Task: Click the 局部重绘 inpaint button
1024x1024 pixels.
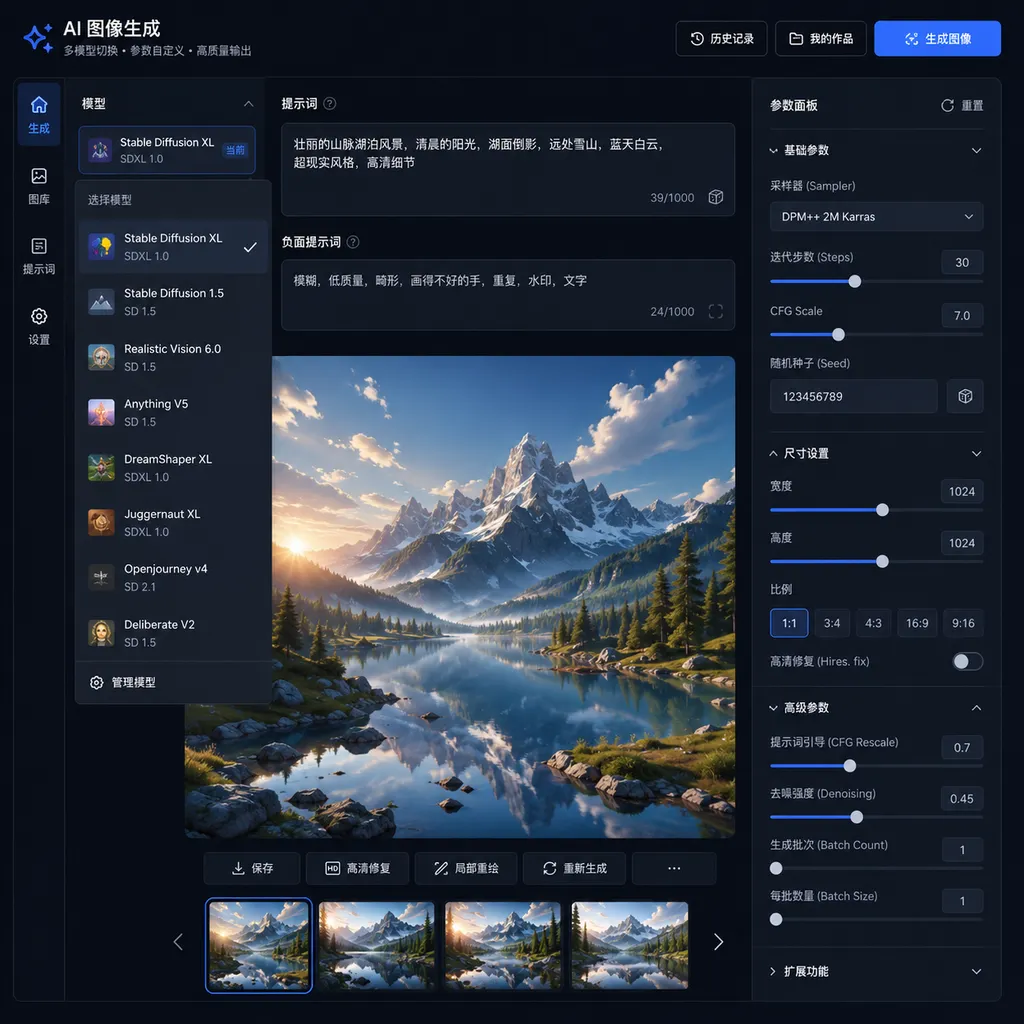Action: click(x=466, y=868)
